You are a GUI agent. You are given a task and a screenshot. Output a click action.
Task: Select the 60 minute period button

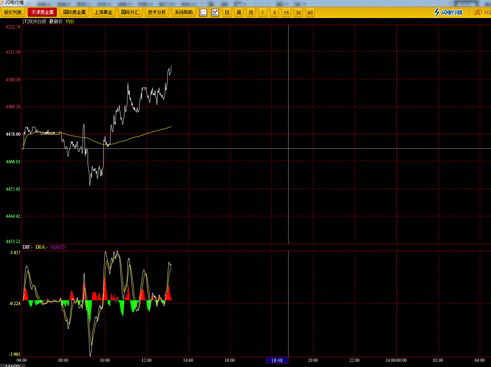point(310,13)
